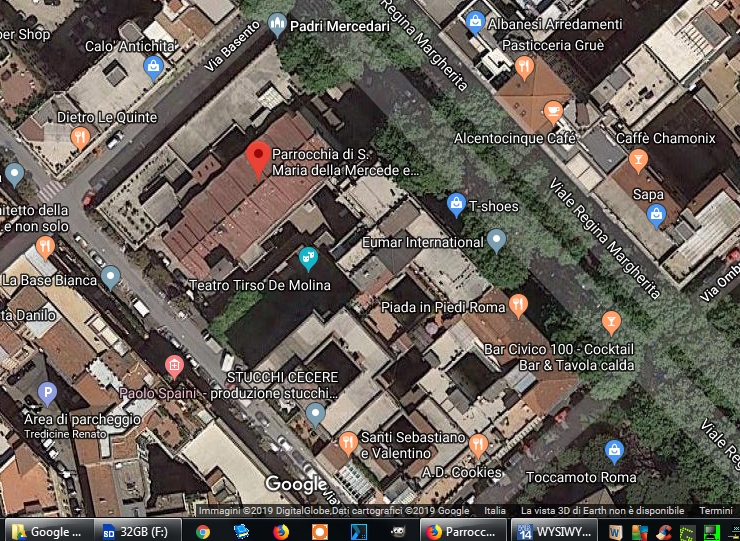Click the A.D. Cookies restaurant pin
This screenshot has width=740, height=541.
pos(478,445)
